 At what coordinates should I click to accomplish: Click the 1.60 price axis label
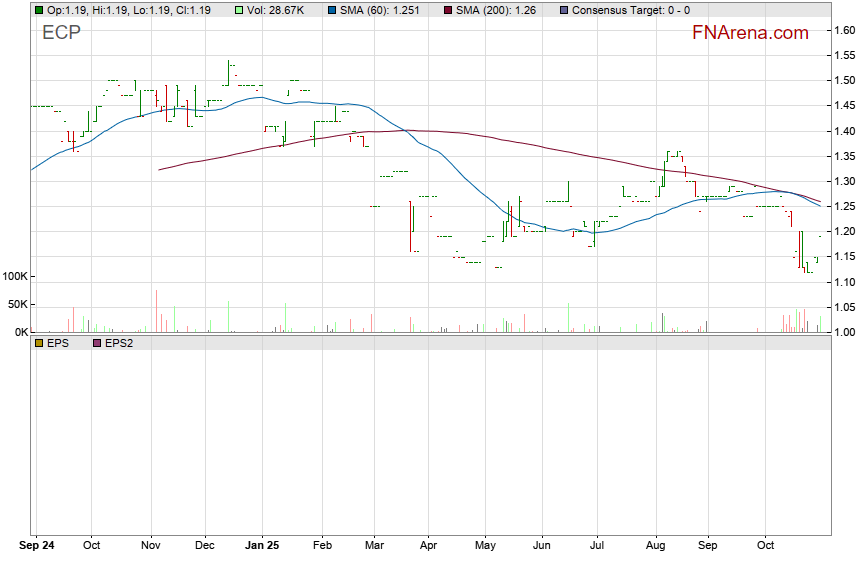pos(843,31)
